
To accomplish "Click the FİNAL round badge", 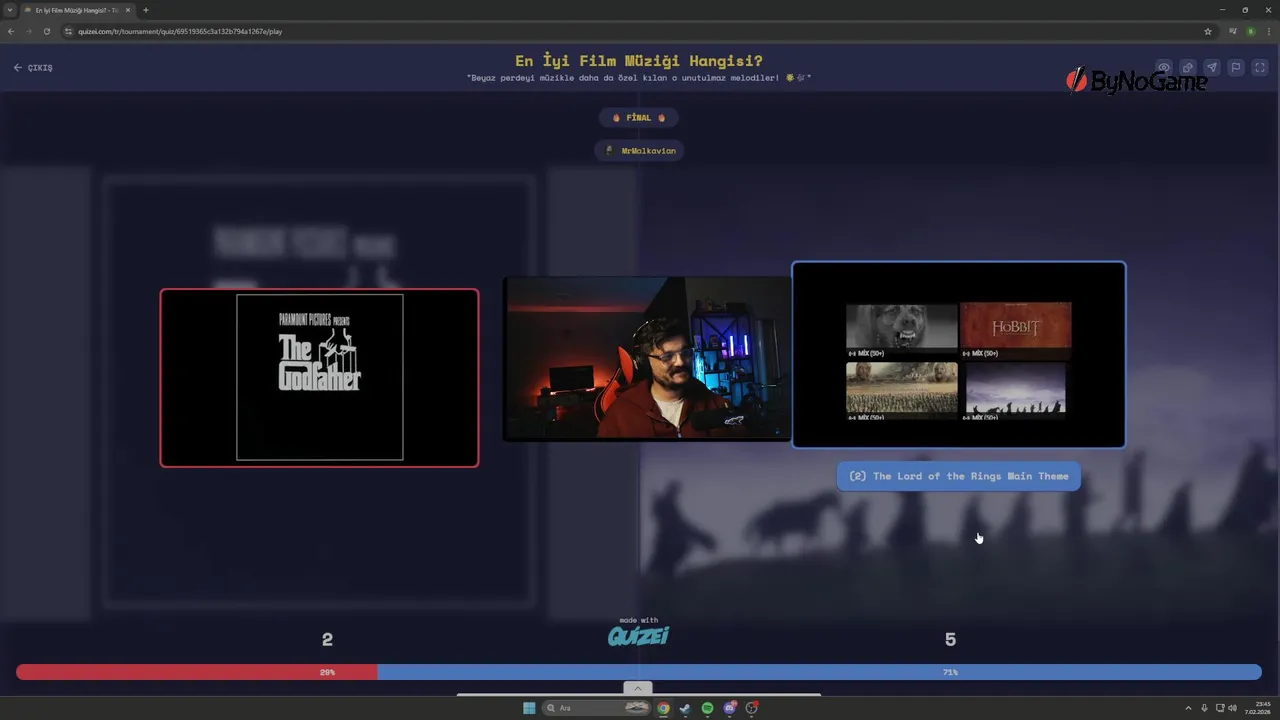I will click(639, 118).
